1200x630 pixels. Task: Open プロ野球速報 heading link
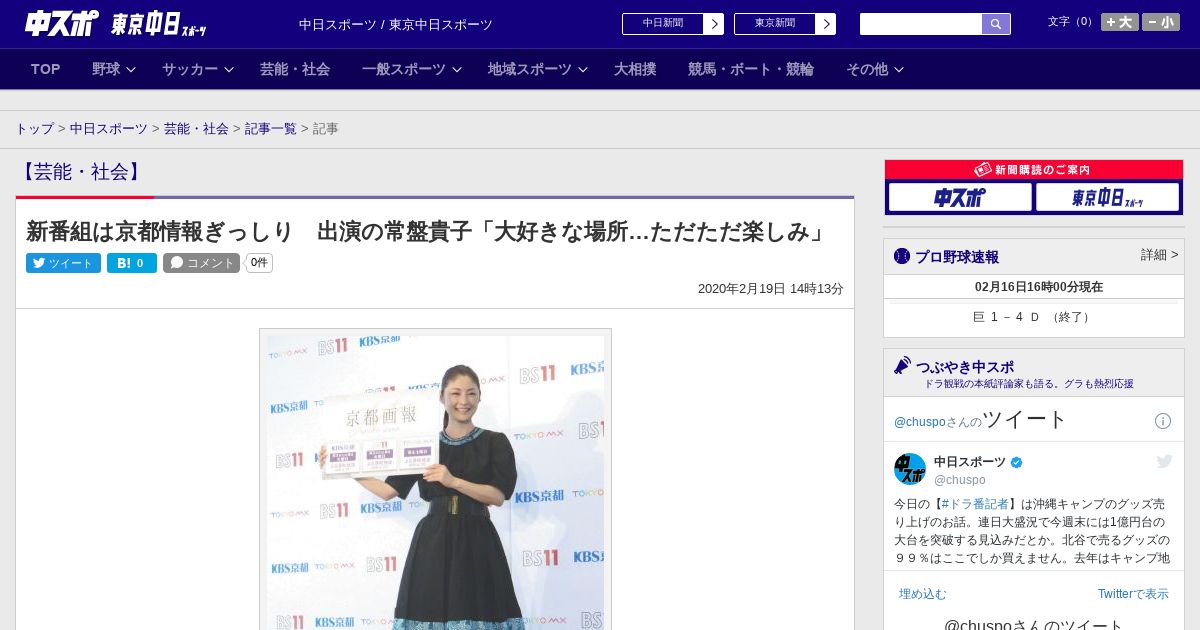957,257
